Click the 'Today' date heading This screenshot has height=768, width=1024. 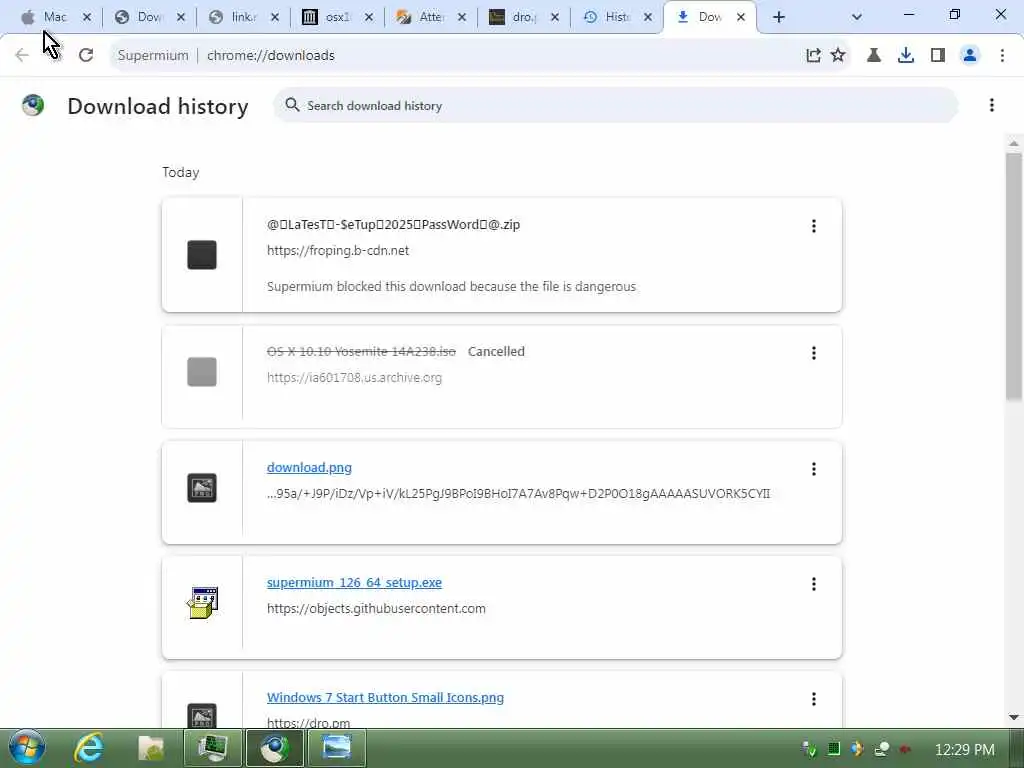(180, 172)
